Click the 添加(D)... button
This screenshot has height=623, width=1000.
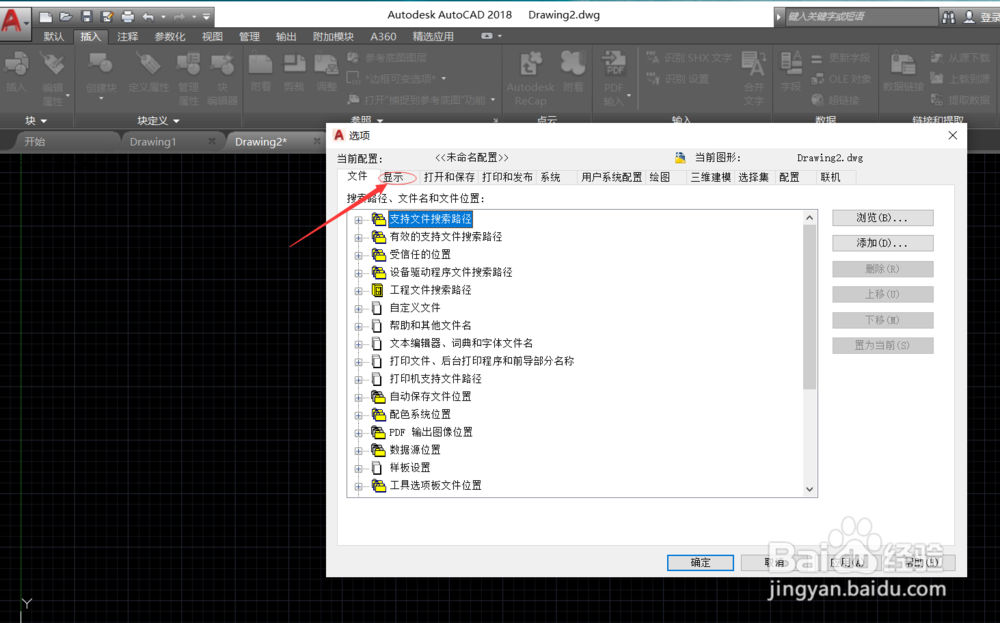click(883, 244)
